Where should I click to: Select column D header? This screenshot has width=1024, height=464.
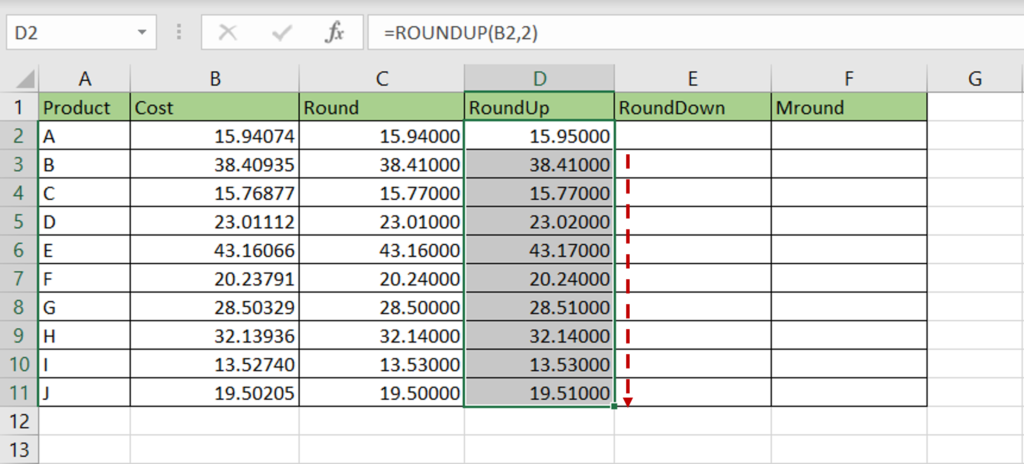pyautogui.click(x=539, y=79)
